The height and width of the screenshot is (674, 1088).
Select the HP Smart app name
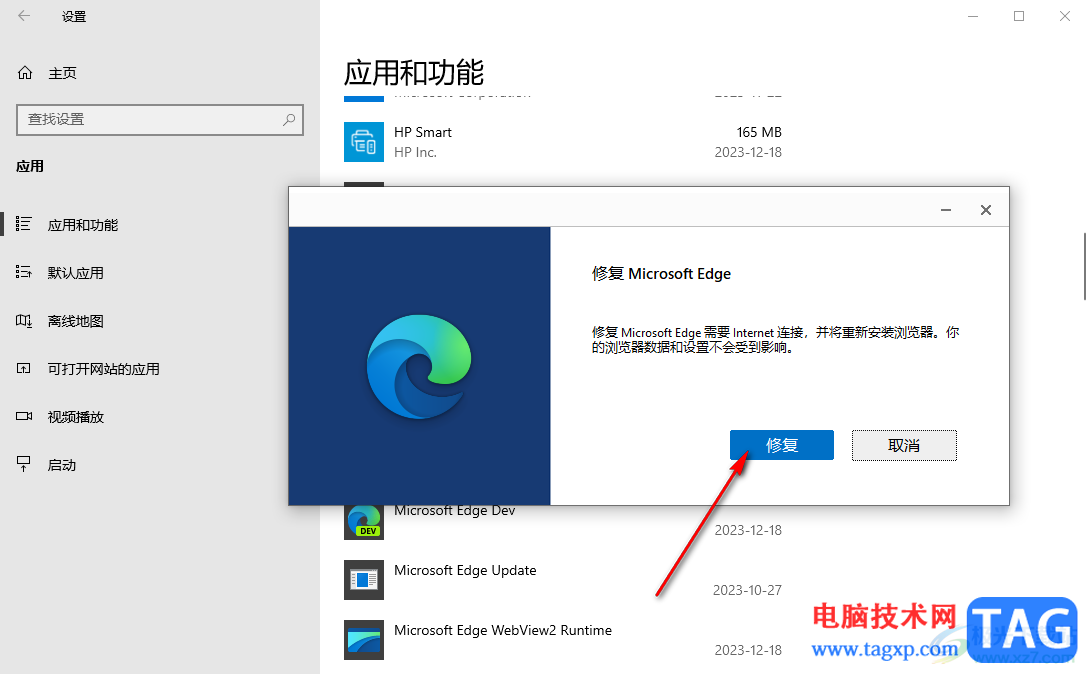423,132
